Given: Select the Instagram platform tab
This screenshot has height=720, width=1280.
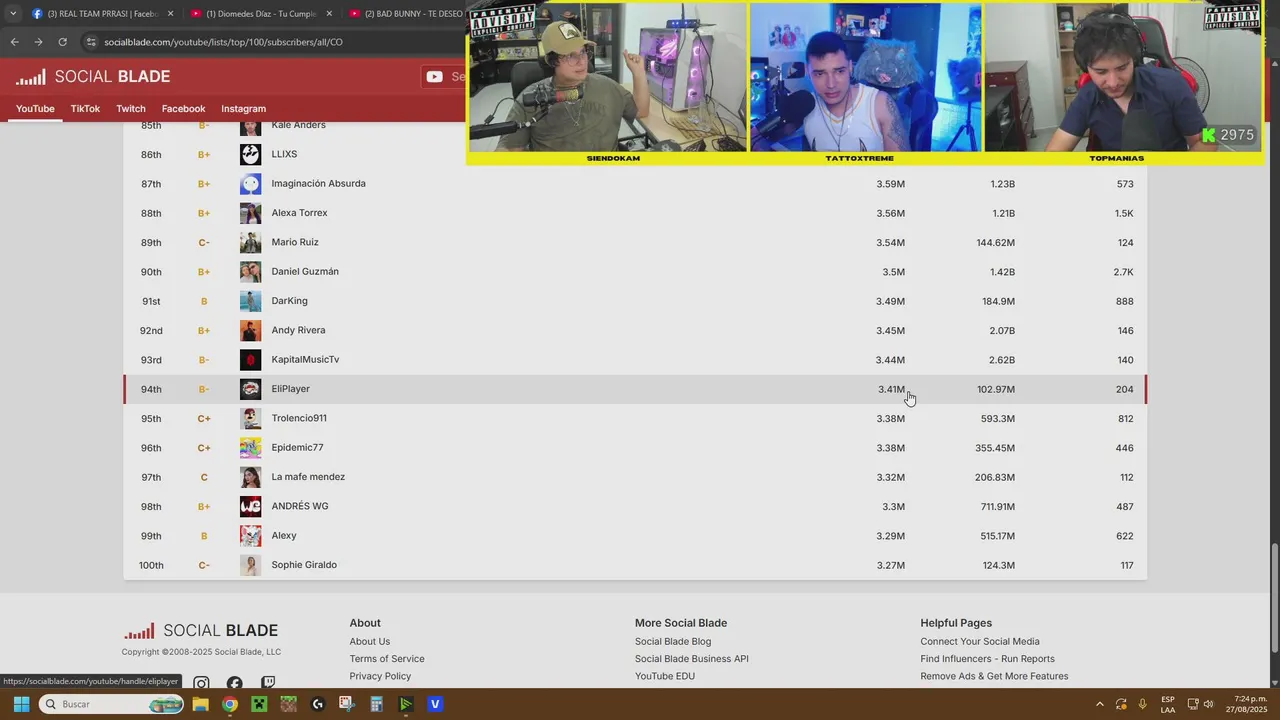Looking at the screenshot, I should point(243,108).
